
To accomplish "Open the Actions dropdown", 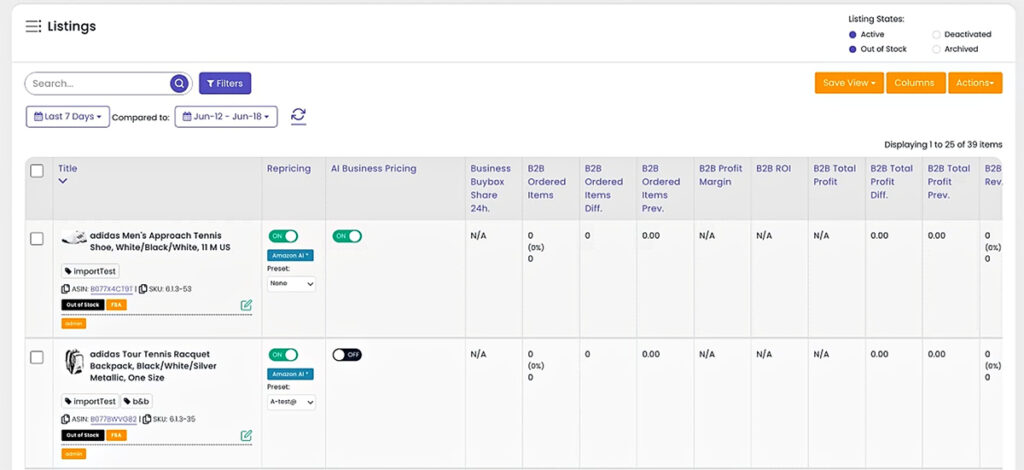I will click(x=975, y=83).
